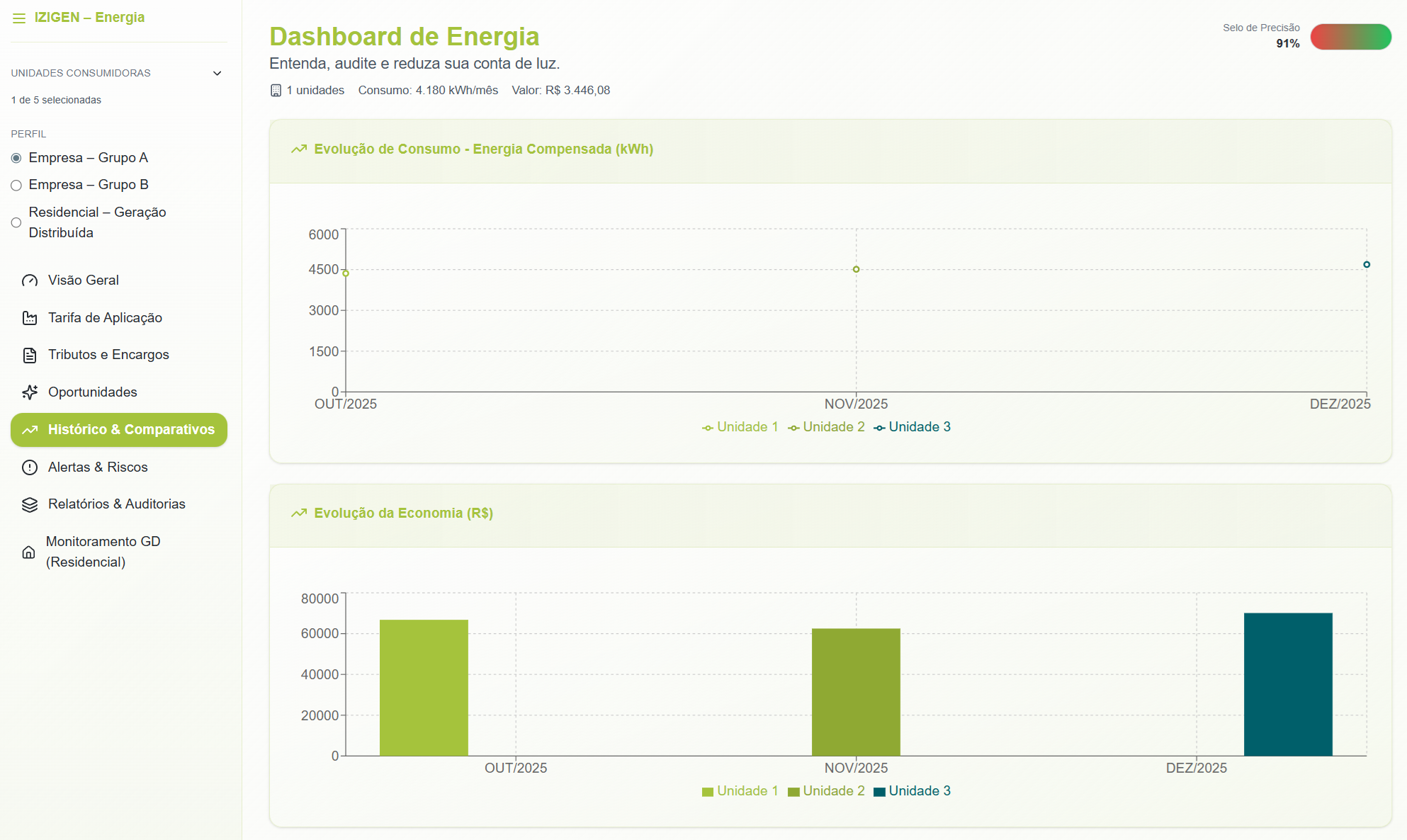
Task: Select Residencial – Geração Distribuída profile
Action: [x=16, y=222]
